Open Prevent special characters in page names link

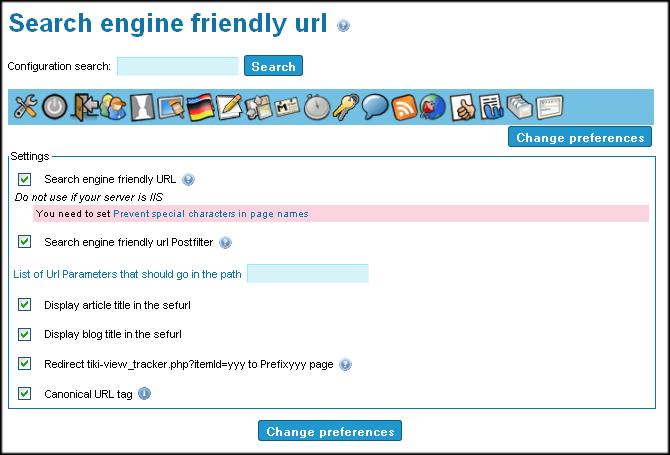(x=211, y=214)
